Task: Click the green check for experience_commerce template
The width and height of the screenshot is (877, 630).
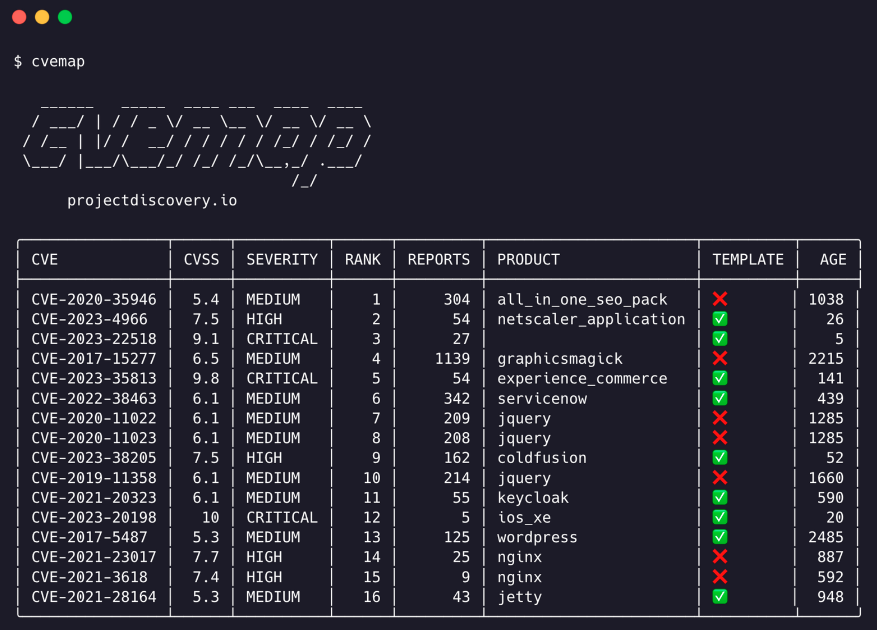Action: point(719,378)
